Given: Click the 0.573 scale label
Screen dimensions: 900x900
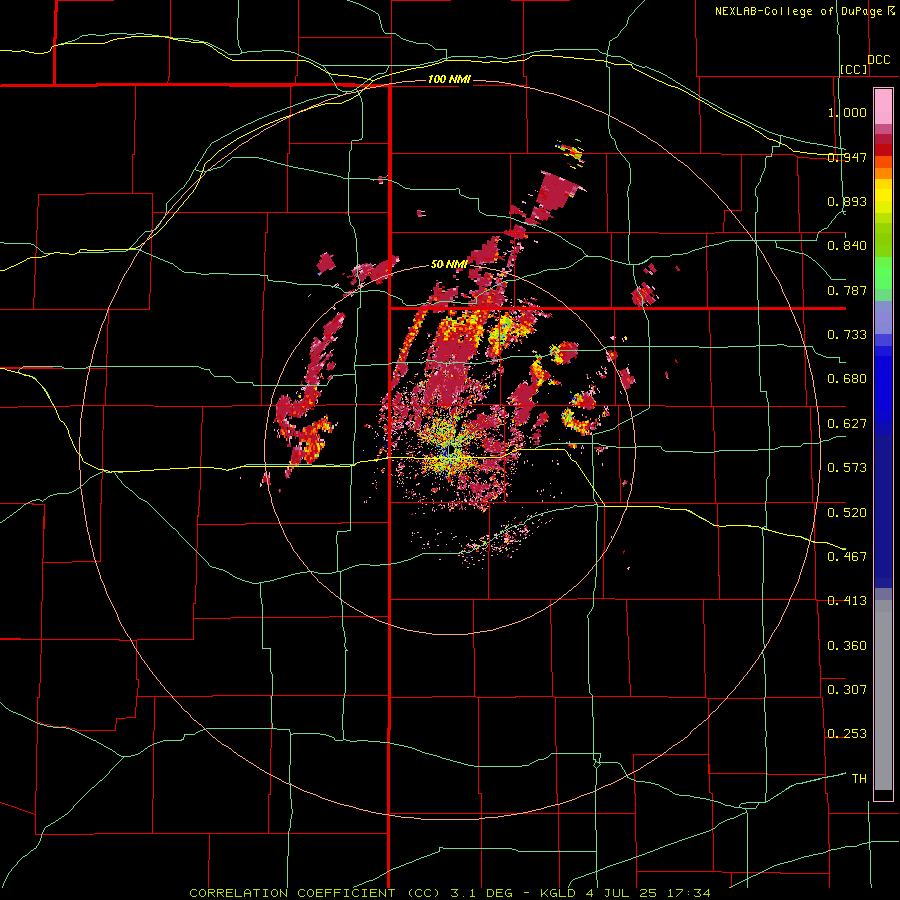Looking at the screenshot, I should pyautogui.click(x=847, y=468).
